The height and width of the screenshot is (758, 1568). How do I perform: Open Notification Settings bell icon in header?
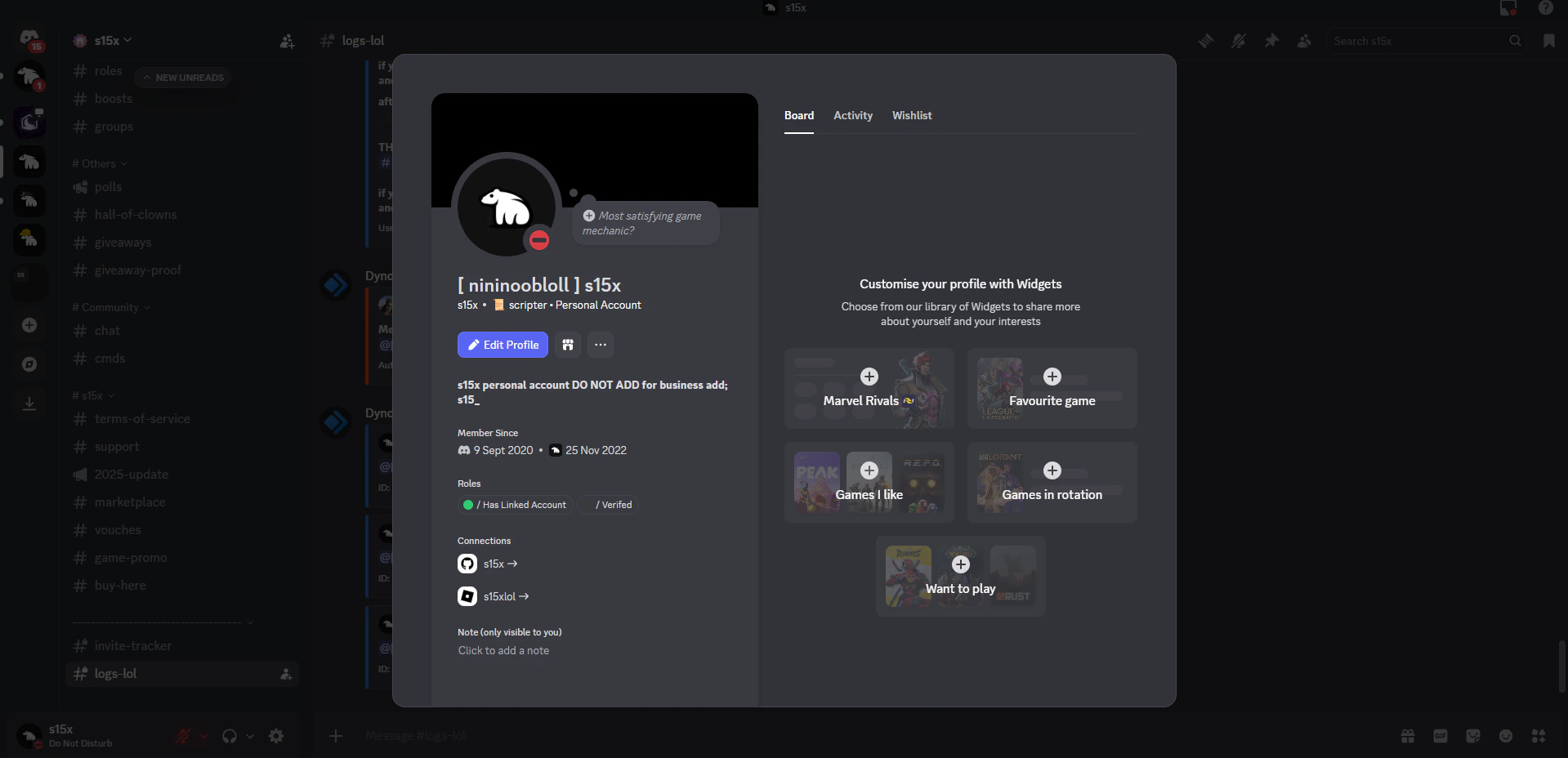click(1239, 41)
